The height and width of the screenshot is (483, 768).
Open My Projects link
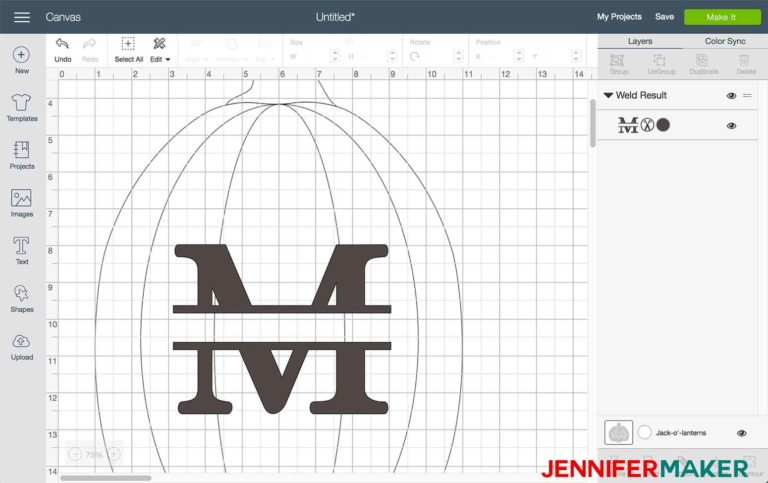tap(619, 17)
